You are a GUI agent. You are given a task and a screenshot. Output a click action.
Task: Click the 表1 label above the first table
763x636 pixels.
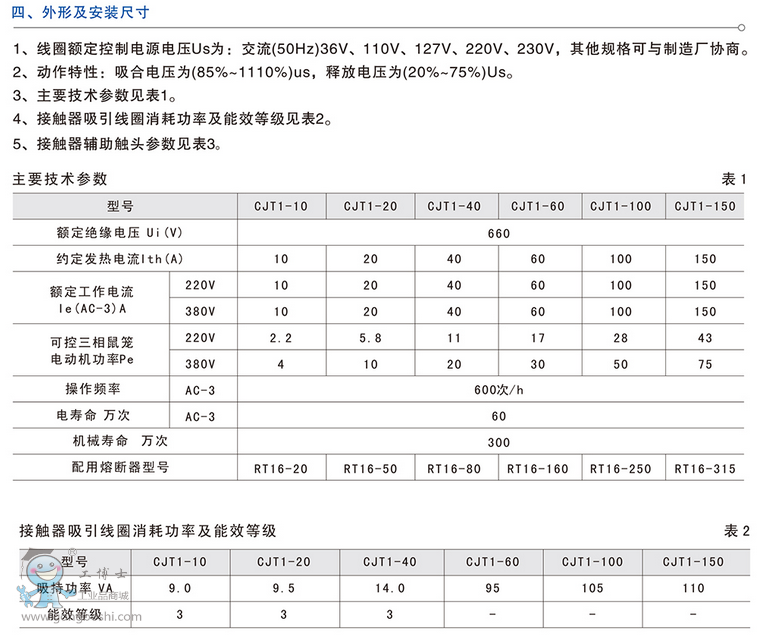(734, 179)
